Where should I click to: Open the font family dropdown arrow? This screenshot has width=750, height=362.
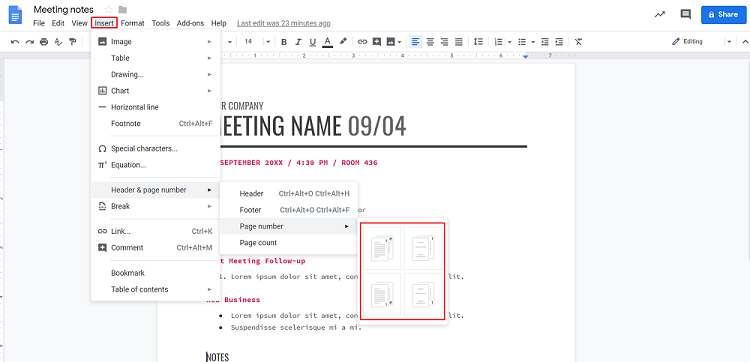click(230, 42)
